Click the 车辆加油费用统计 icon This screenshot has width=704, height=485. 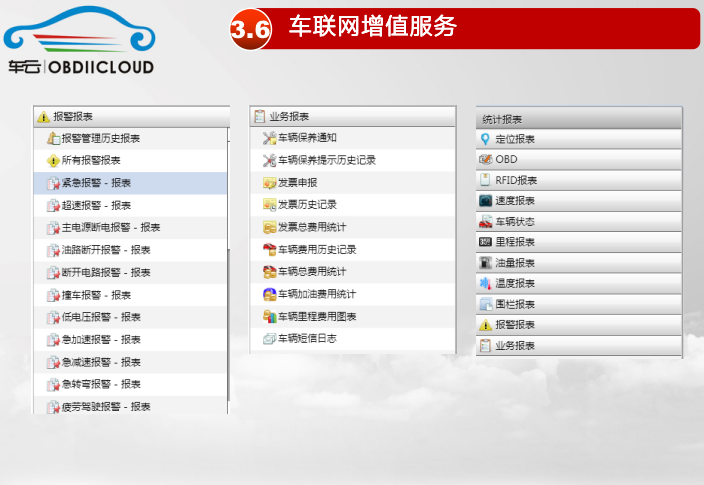pyautogui.click(x=268, y=294)
